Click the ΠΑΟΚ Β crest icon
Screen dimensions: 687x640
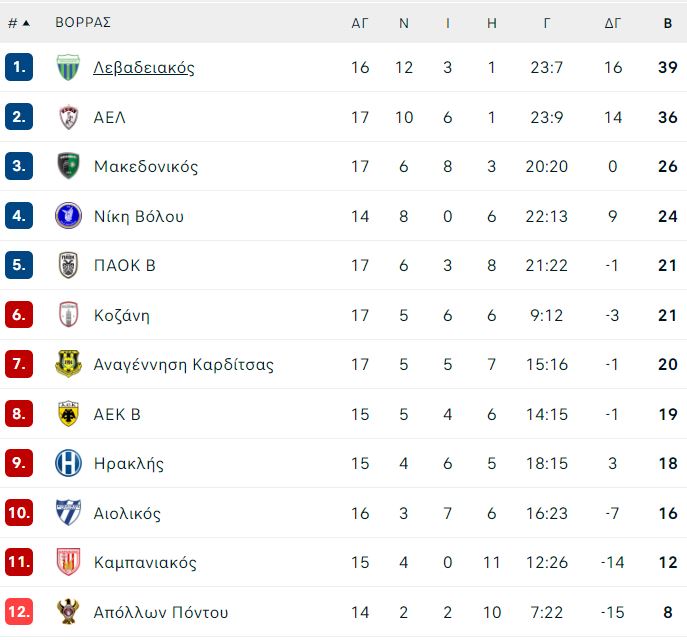click(68, 265)
